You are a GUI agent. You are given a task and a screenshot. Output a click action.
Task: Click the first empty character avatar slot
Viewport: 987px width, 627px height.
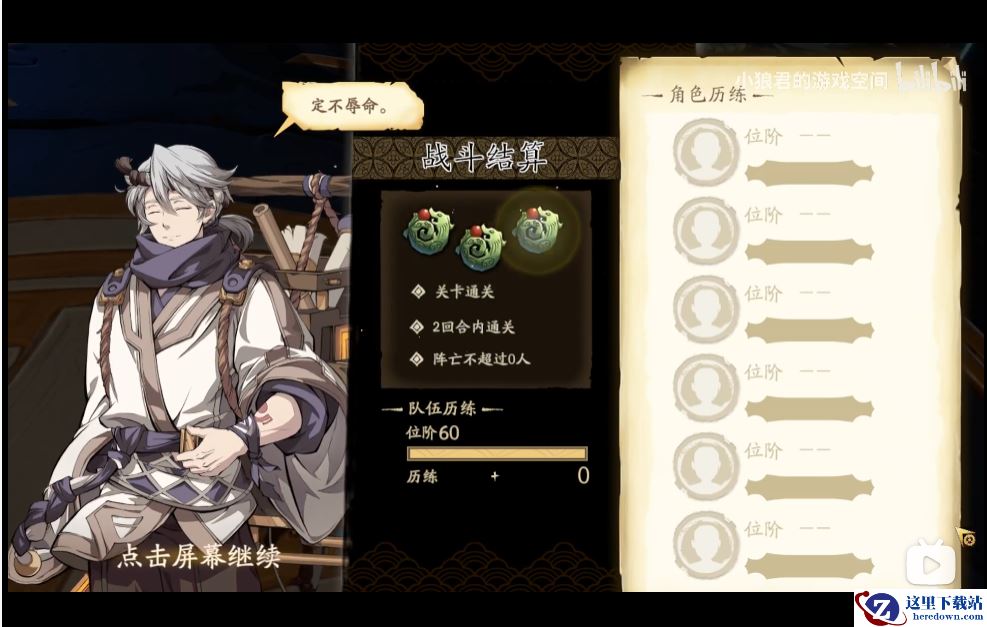pos(705,151)
